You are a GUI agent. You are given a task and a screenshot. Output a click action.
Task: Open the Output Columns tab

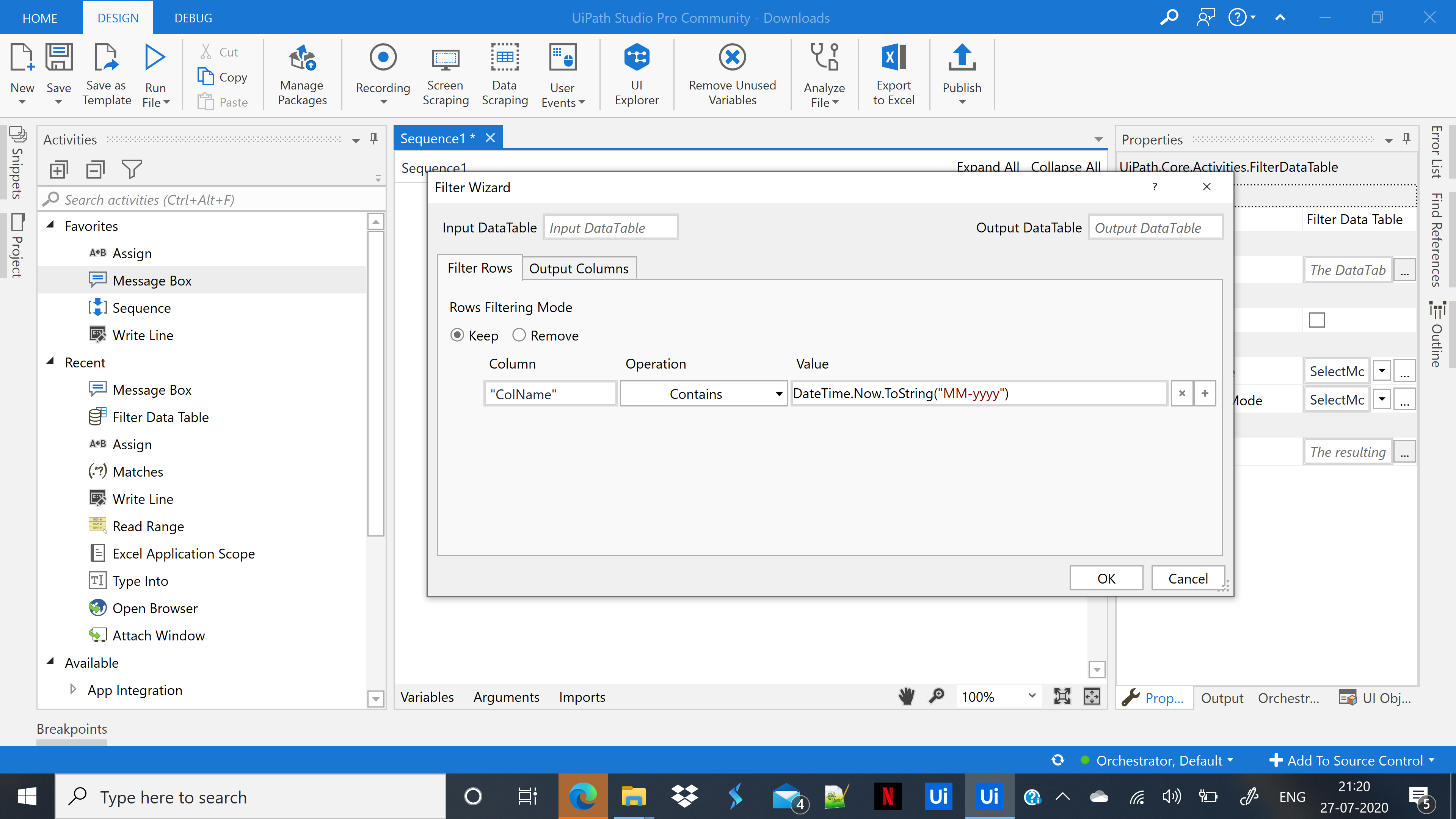click(579, 268)
